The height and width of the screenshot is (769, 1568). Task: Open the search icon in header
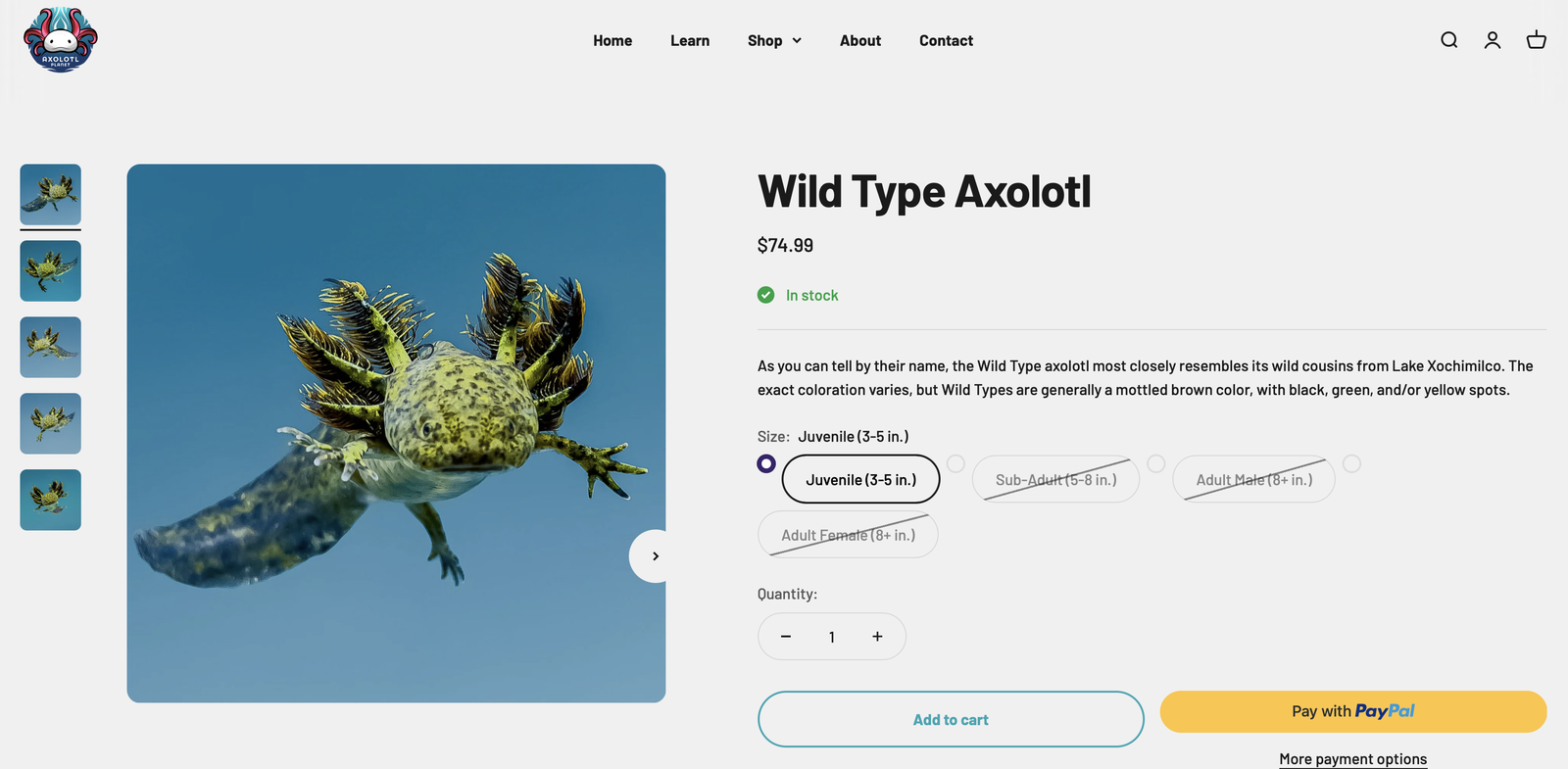click(x=1448, y=40)
